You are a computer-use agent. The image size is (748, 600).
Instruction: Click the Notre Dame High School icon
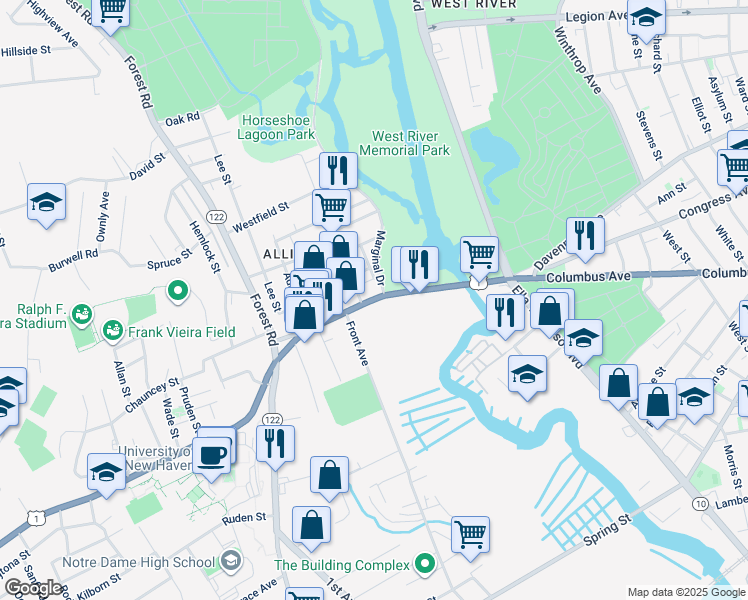[x=231, y=560]
